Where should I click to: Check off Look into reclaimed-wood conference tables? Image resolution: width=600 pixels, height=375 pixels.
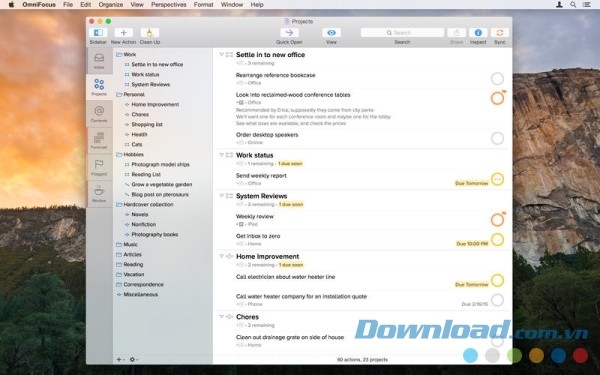[x=497, y=98]
